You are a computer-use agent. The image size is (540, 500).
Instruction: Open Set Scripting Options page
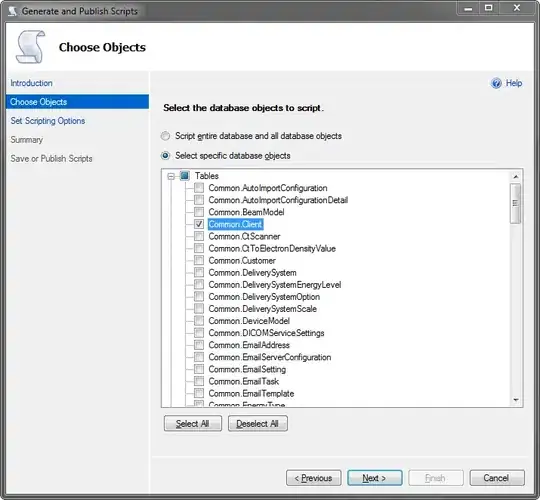(x=48, y=121)
